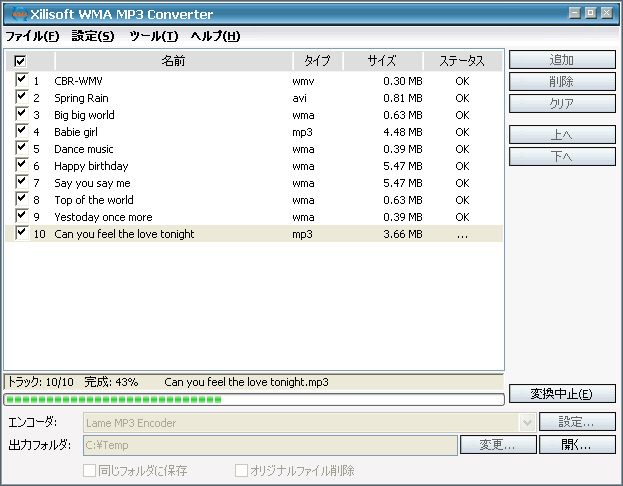Click the 開く... open folder button
Screen dimensions: 623x486
[577, 444]
